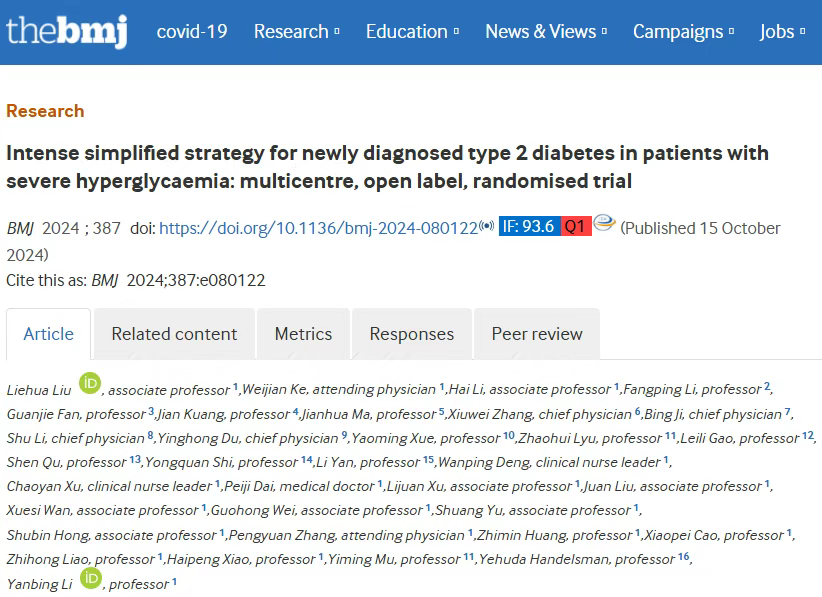
Task: Click the red Q1 quartile badge
Action: coord(576,226)
